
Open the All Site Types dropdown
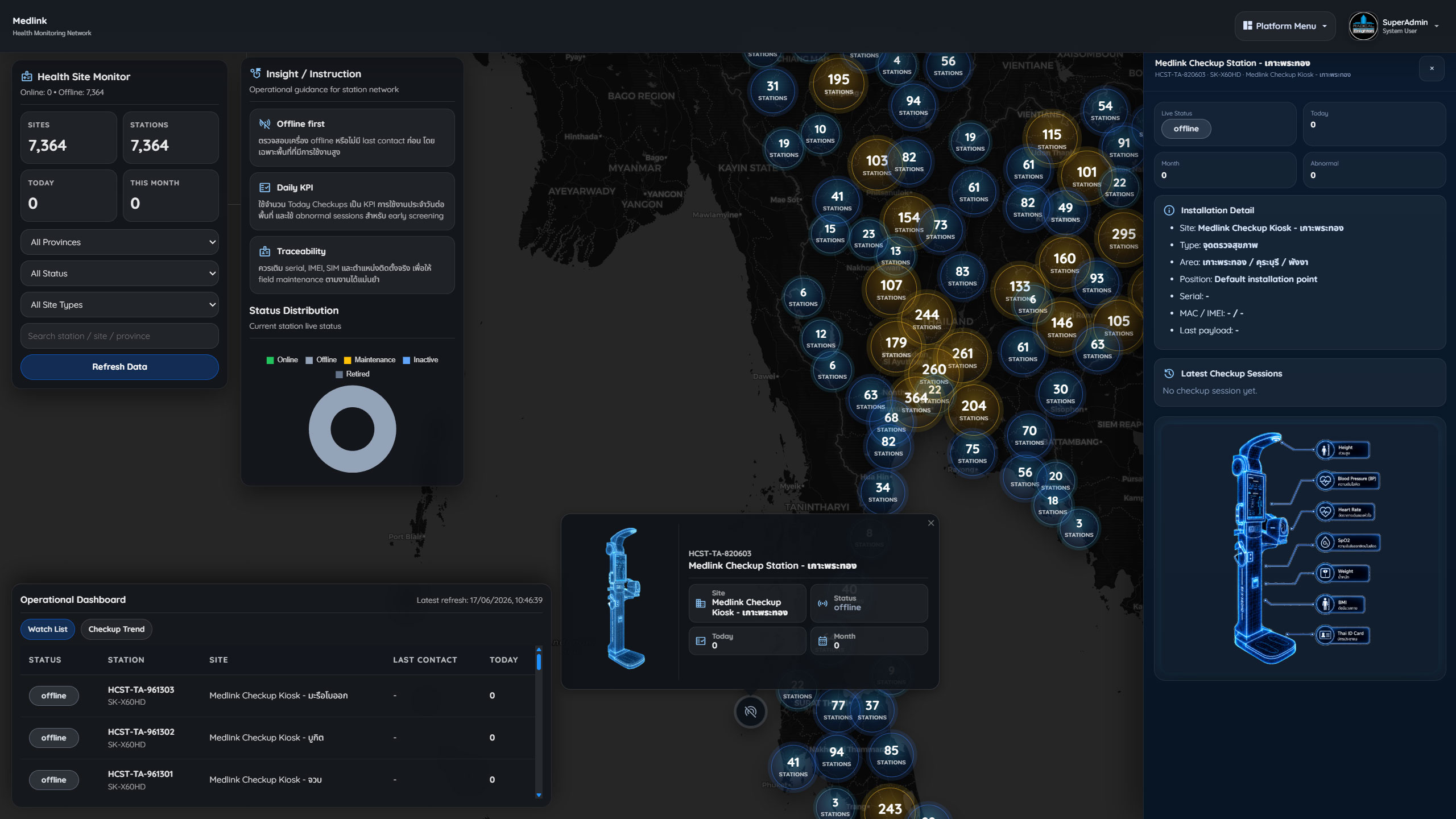(x=119, y=305)
